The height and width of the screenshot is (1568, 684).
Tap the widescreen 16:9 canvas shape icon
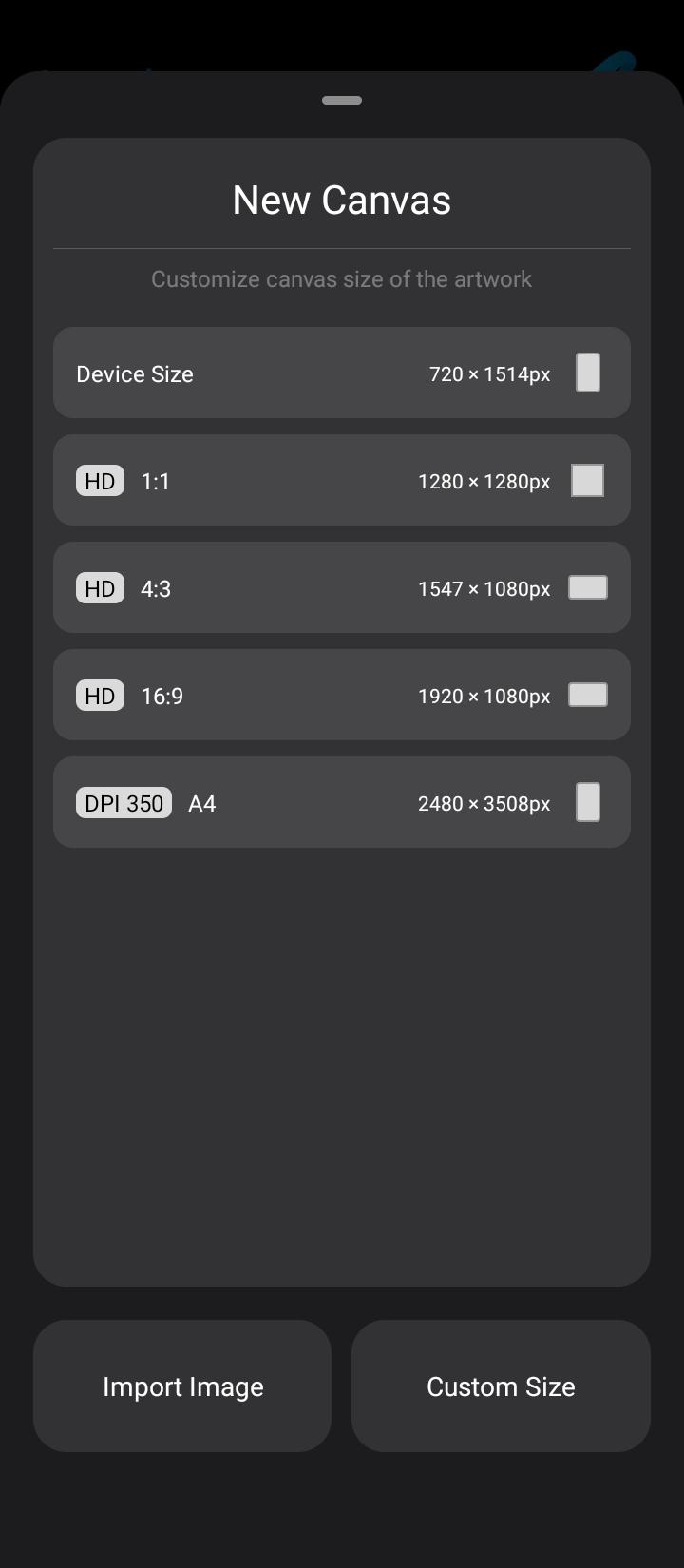coord(587,696)
